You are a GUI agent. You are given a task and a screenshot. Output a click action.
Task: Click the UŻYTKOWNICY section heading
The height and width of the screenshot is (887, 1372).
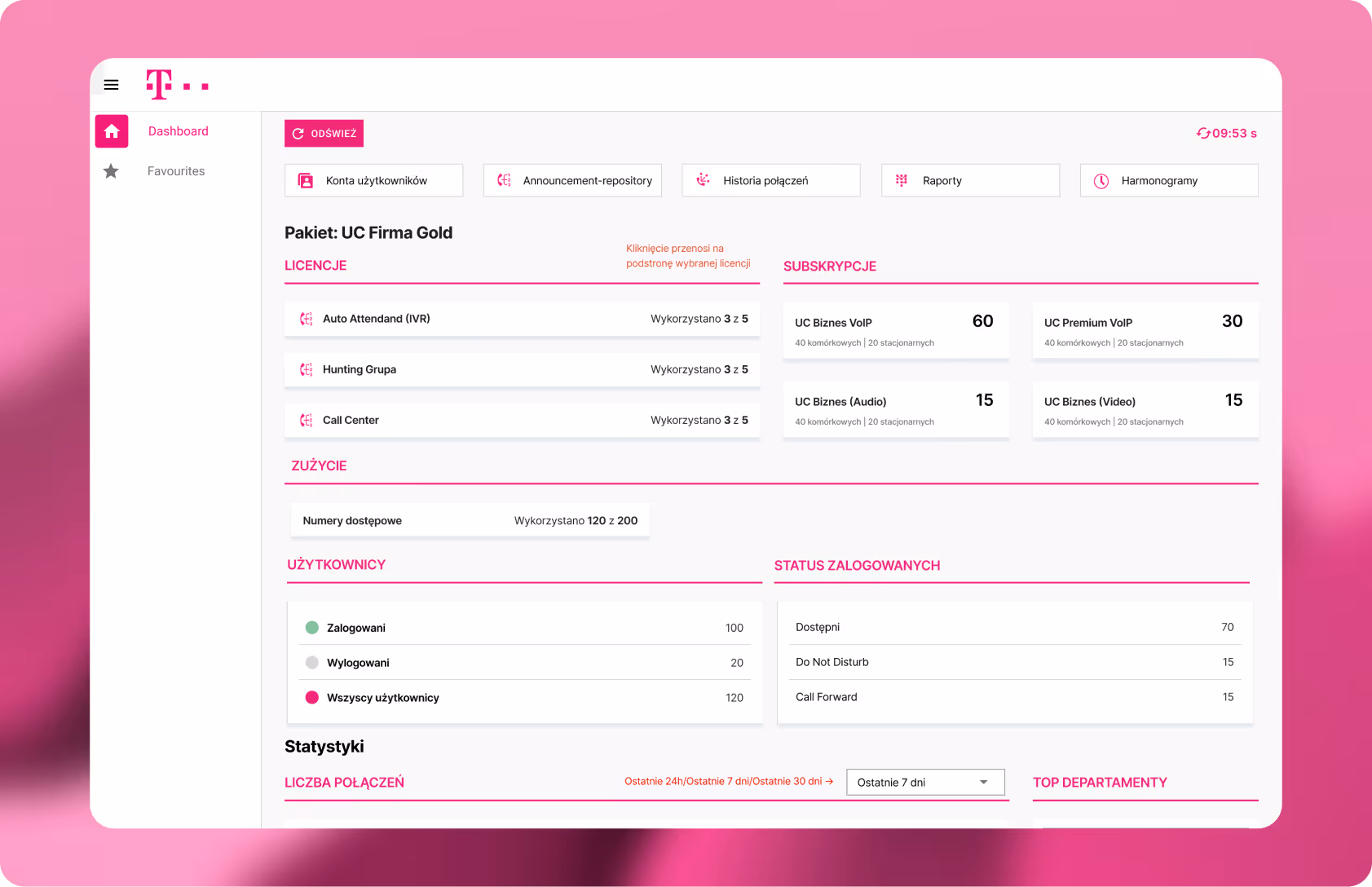tap(336, 565)
